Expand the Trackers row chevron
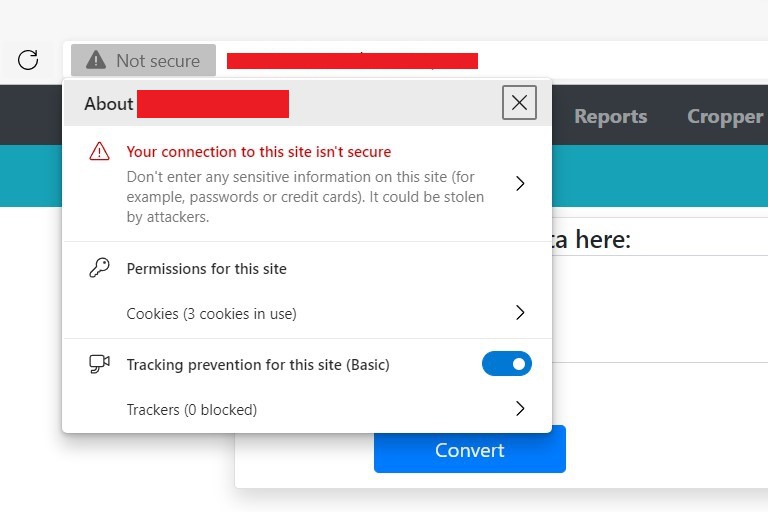The width and height of the screenshot is (768, 512). [x=519, y=408]
